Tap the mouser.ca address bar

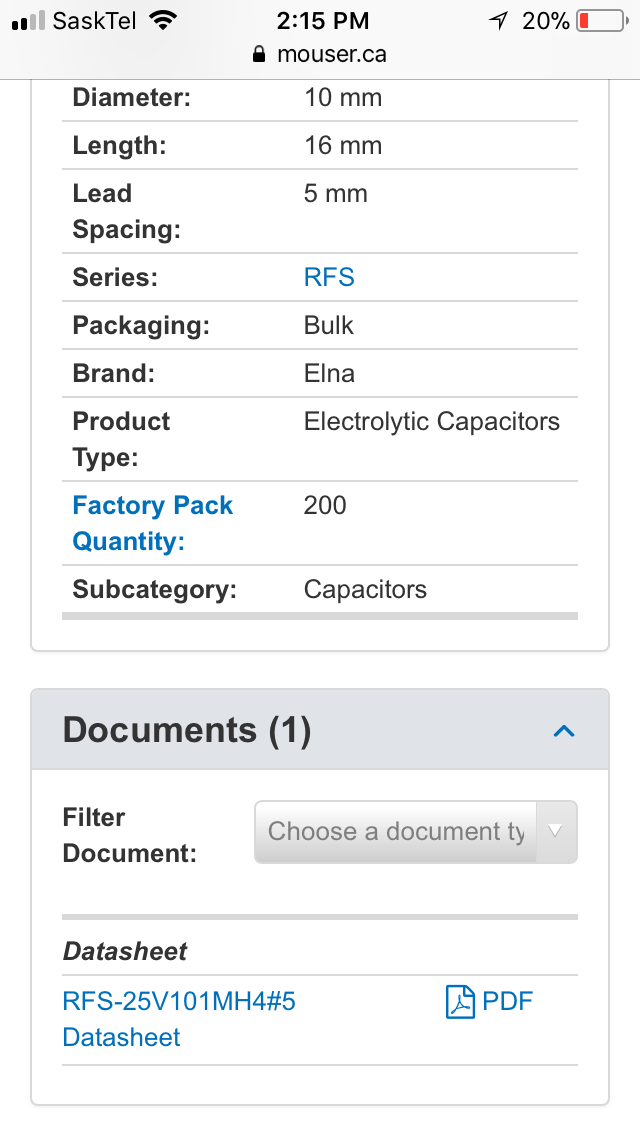320,54
